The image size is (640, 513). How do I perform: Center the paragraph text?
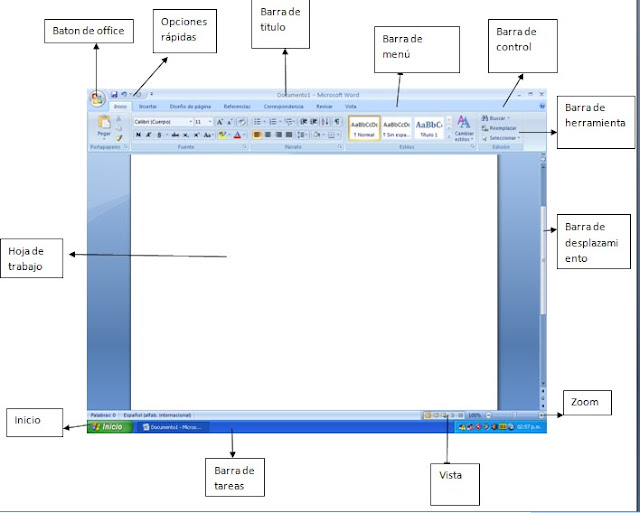click(268, 135)
